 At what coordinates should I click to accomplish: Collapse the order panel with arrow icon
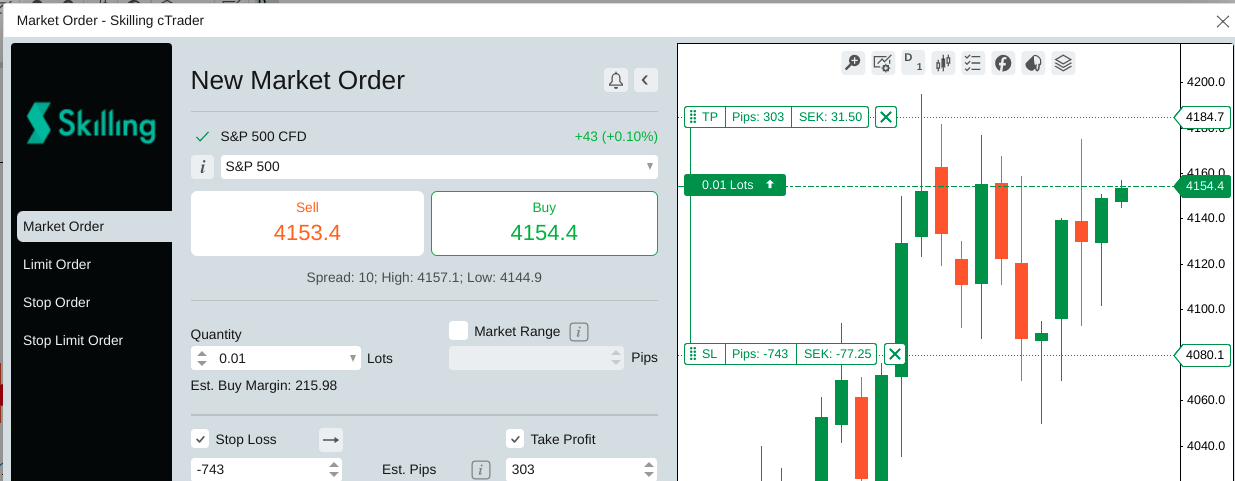click(x=646, y=80)
